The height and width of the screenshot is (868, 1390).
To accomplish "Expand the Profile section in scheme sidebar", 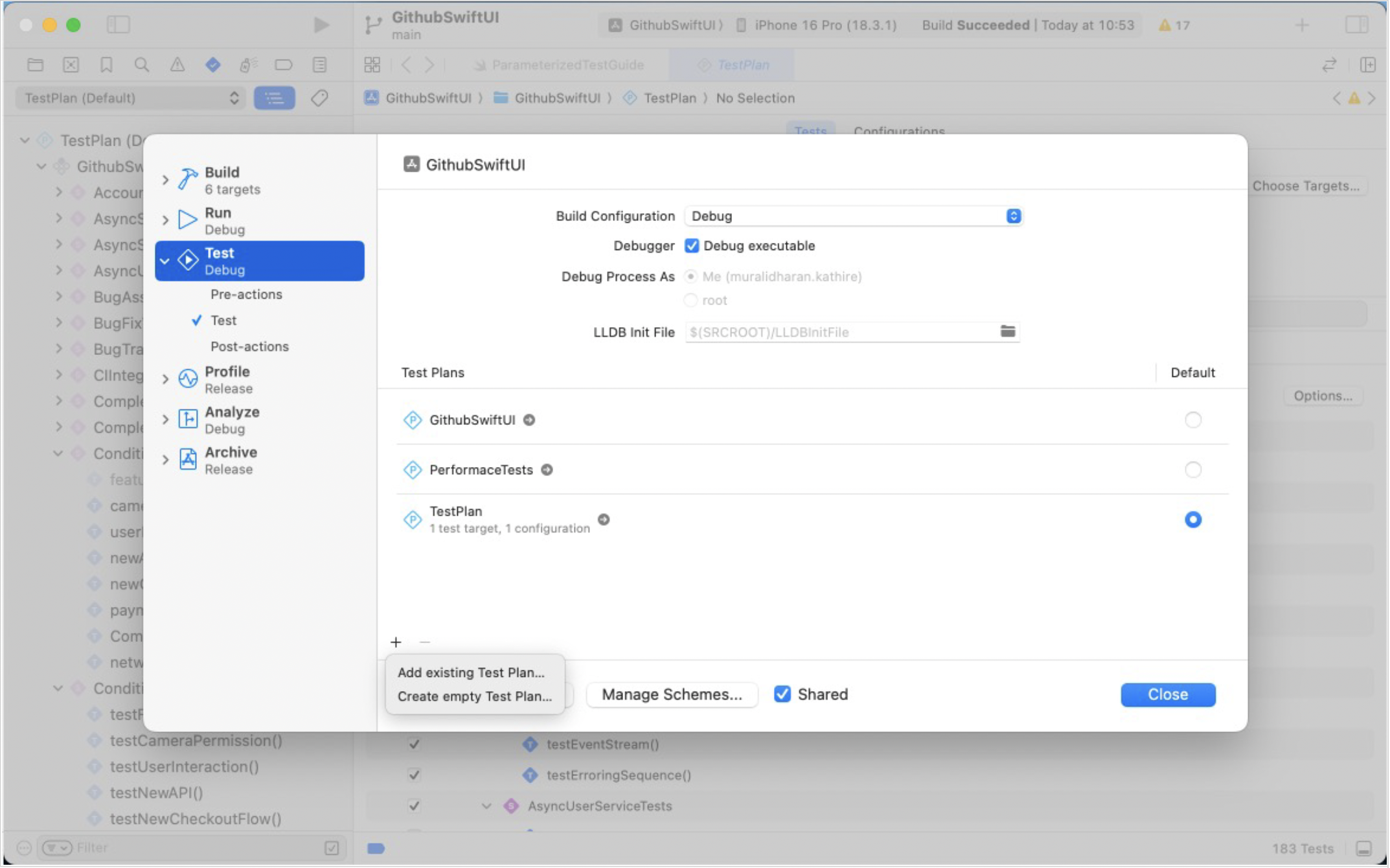I will pos(165,380).
